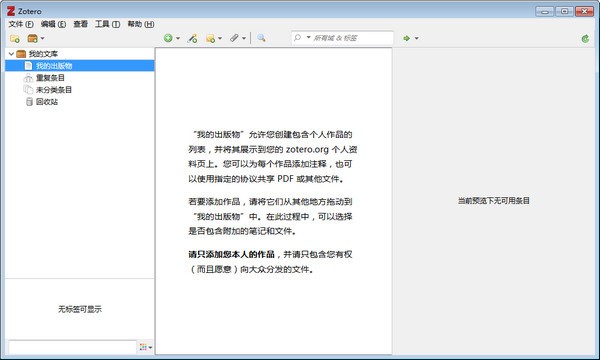
Task: Click the tag filter input field
Action: point(72,347)
